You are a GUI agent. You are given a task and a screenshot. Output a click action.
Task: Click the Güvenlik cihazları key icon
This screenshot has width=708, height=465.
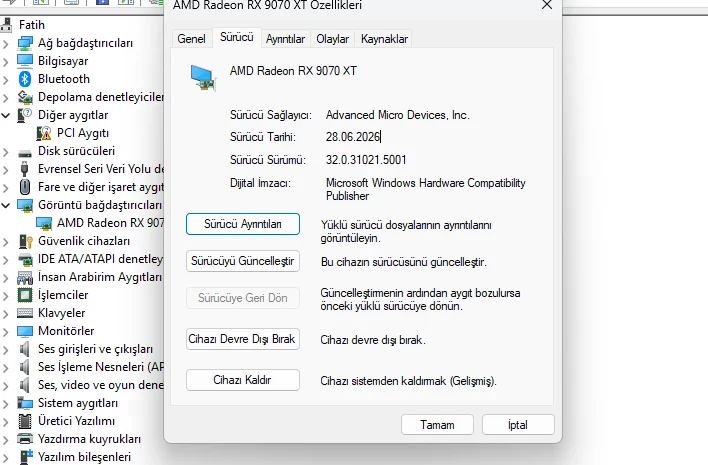26,241
